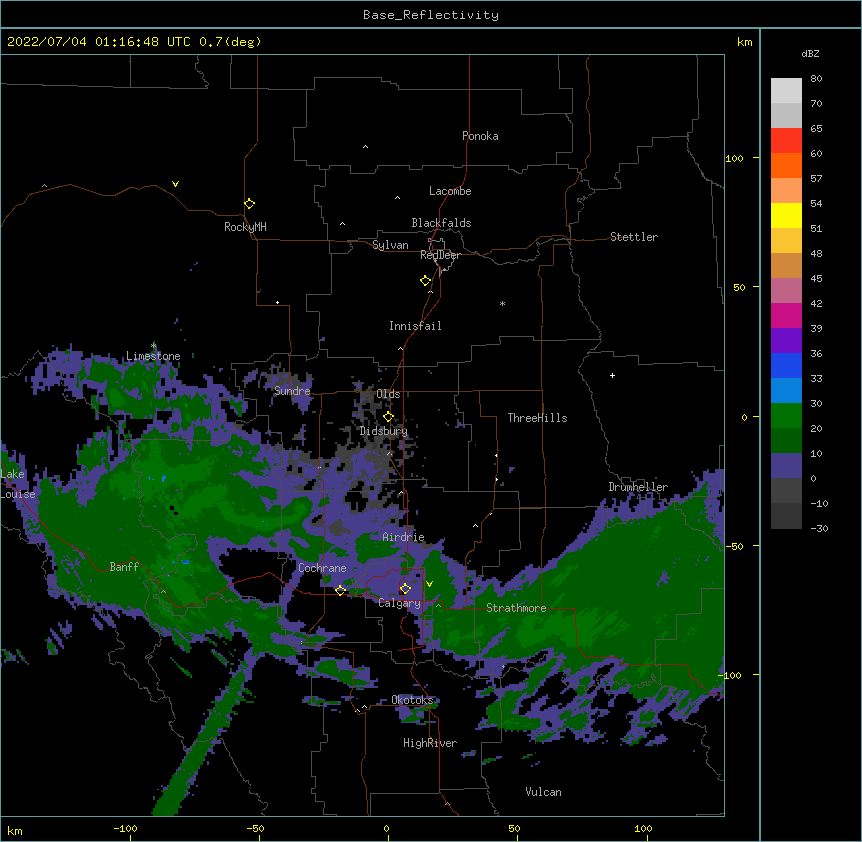Click the yellow diamond marker above Calgary
Screen dimensions: 862x842
[x=405, y=589]
